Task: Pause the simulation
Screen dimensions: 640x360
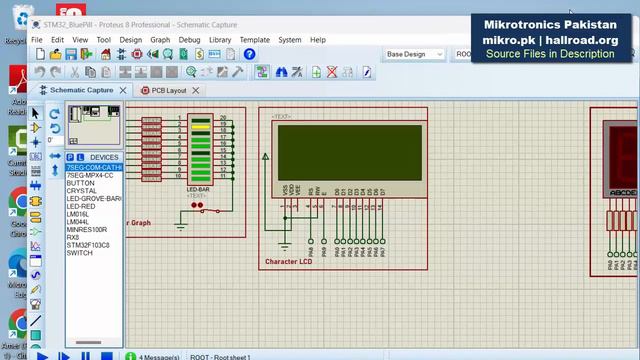Action: click(x=85, y=356)
